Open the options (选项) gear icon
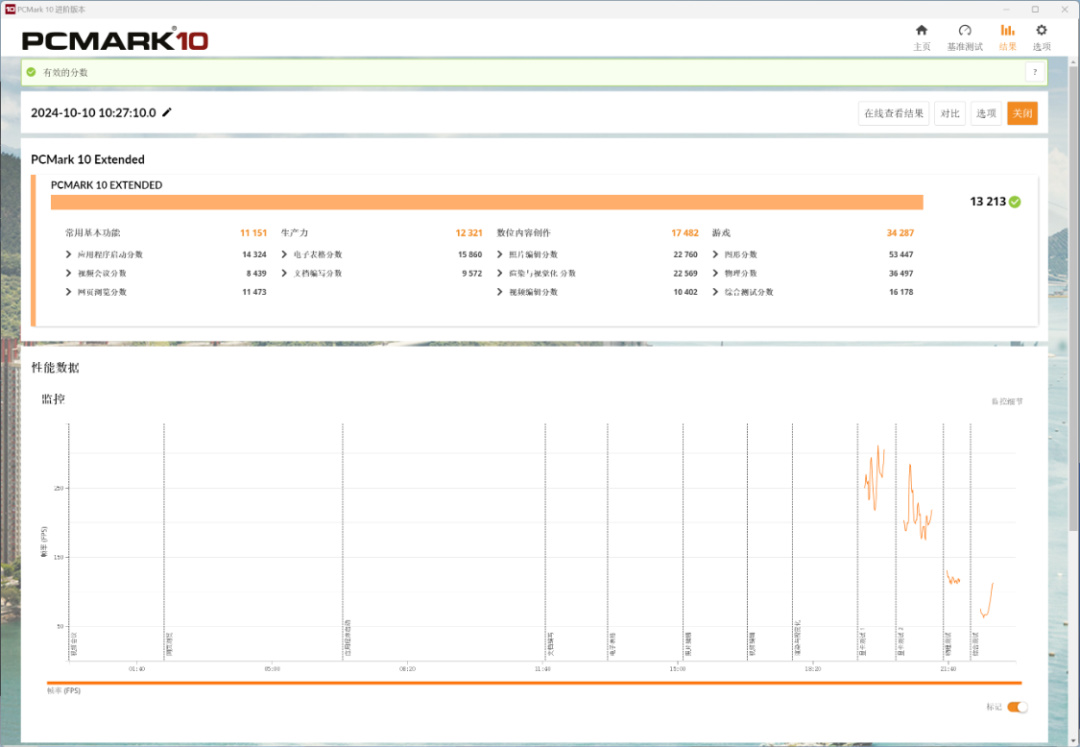The image size is (1080, 747). pyautogui.click(x=1041, y=30)
